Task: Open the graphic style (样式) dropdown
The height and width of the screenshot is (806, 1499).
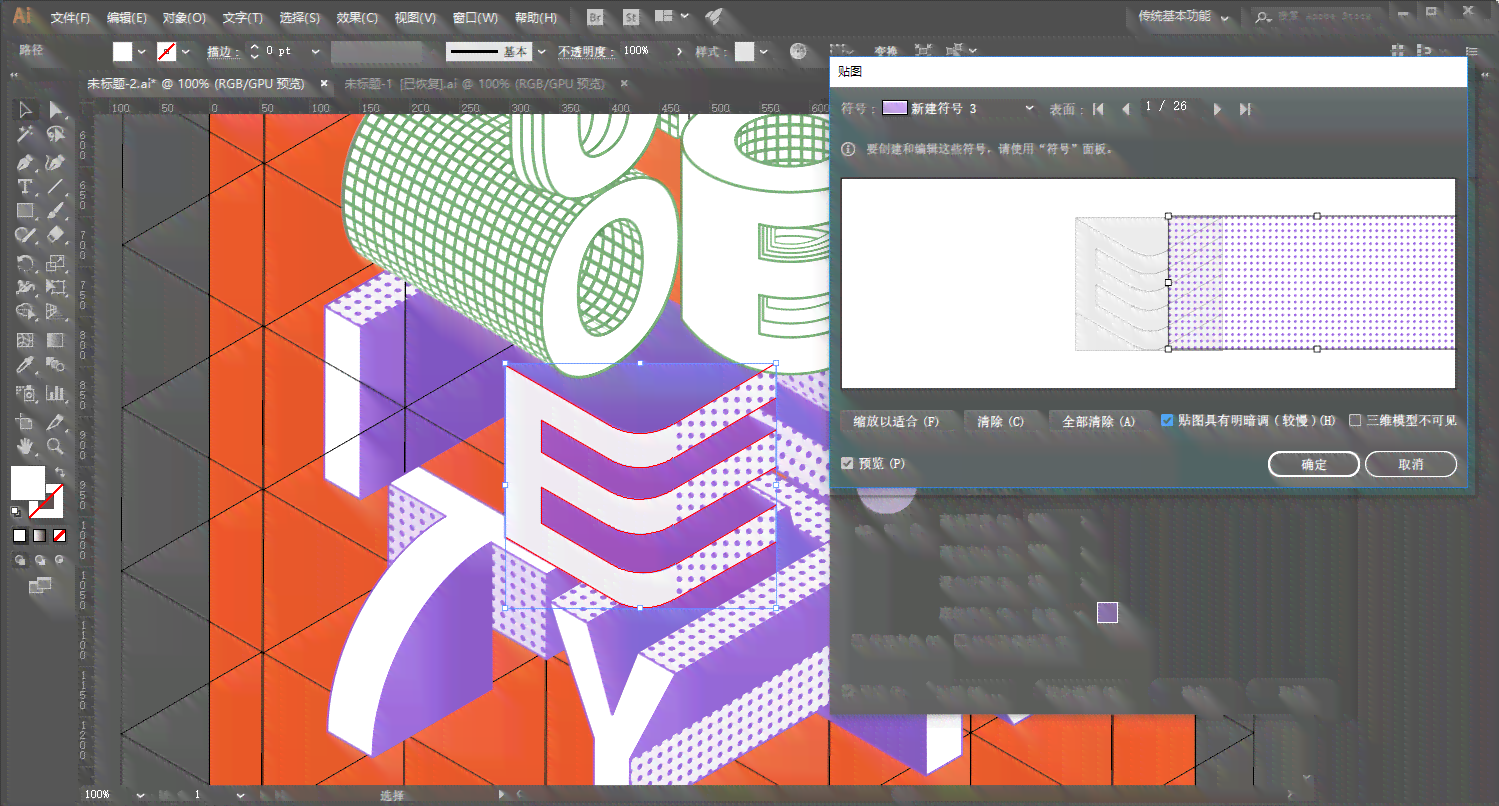Action: 764,51
